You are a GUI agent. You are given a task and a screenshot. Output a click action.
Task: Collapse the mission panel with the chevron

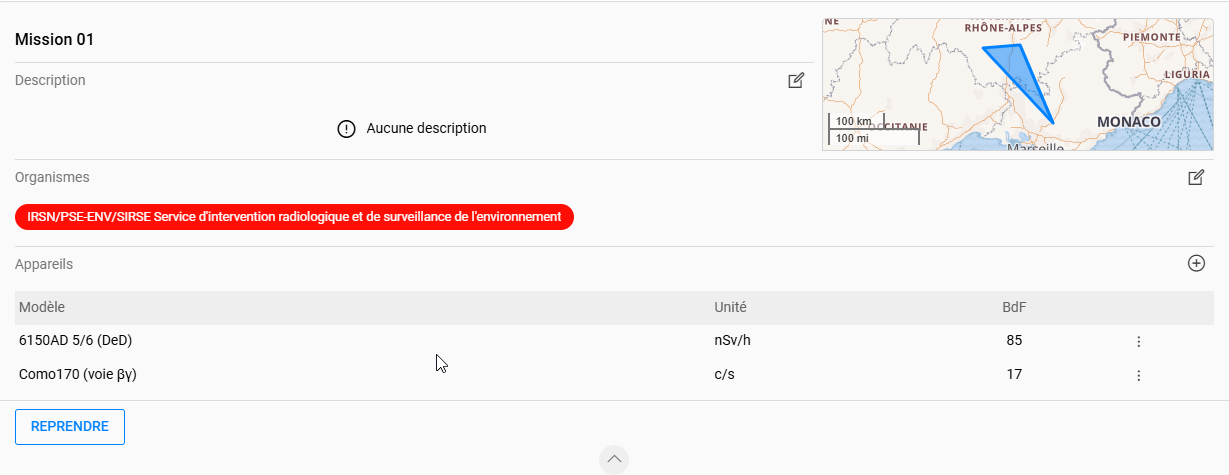(614, 459)
